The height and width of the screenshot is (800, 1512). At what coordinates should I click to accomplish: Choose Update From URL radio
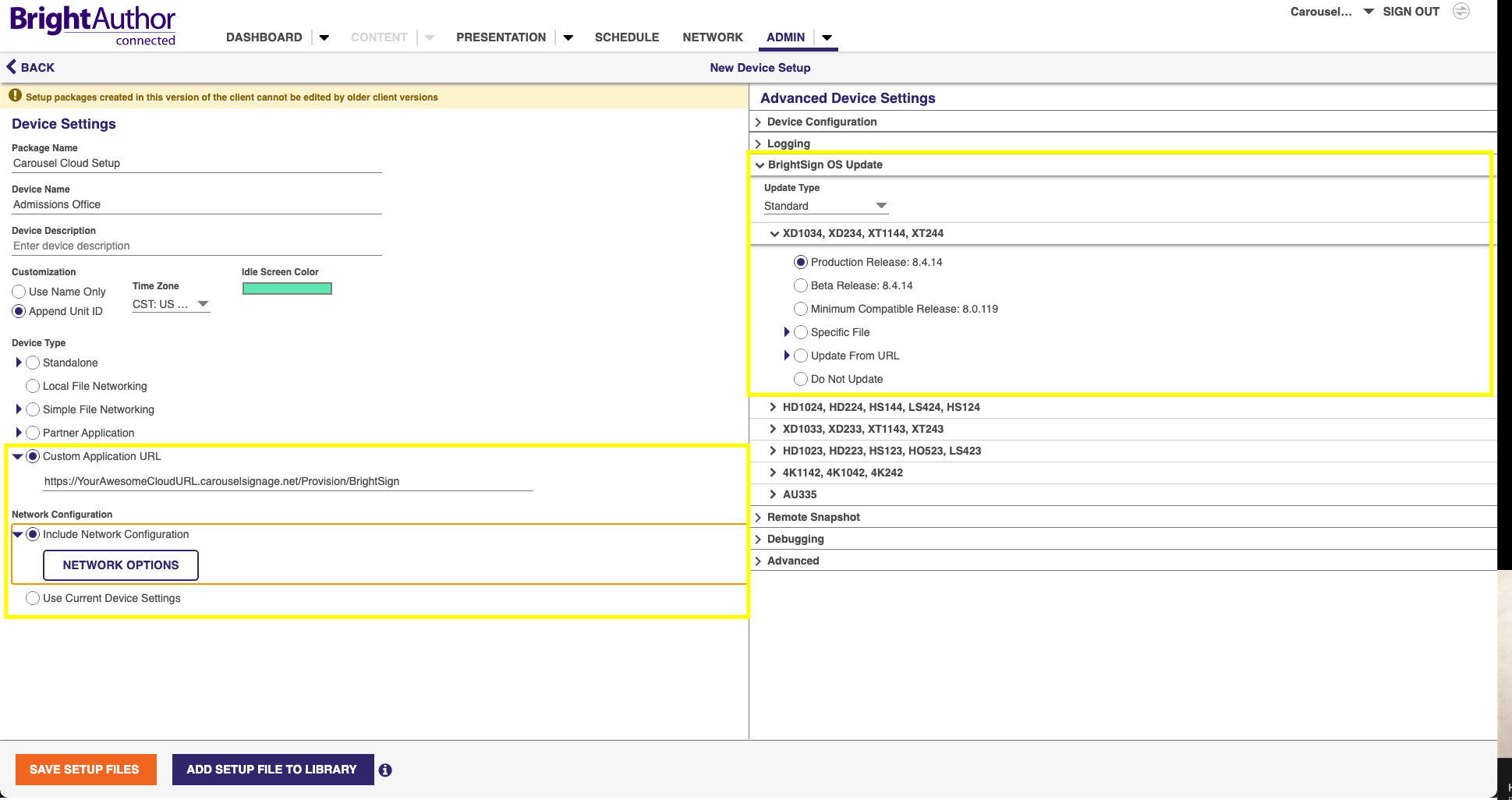point(801,356)
